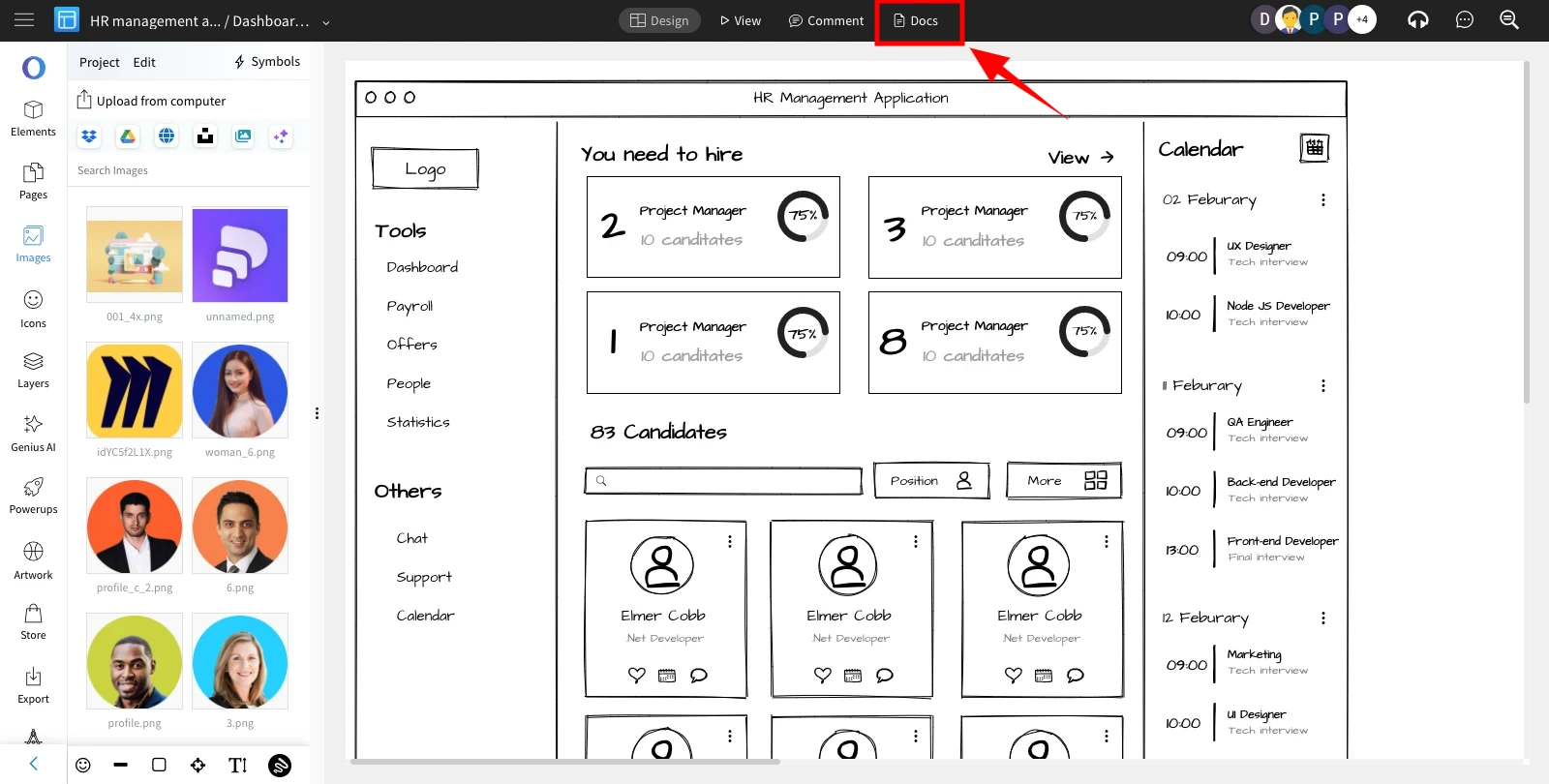Select the woman_6.png thumbnail
Image resolution: width=1549 pixels, height=784 pixels.
click(x=240, y=391)
